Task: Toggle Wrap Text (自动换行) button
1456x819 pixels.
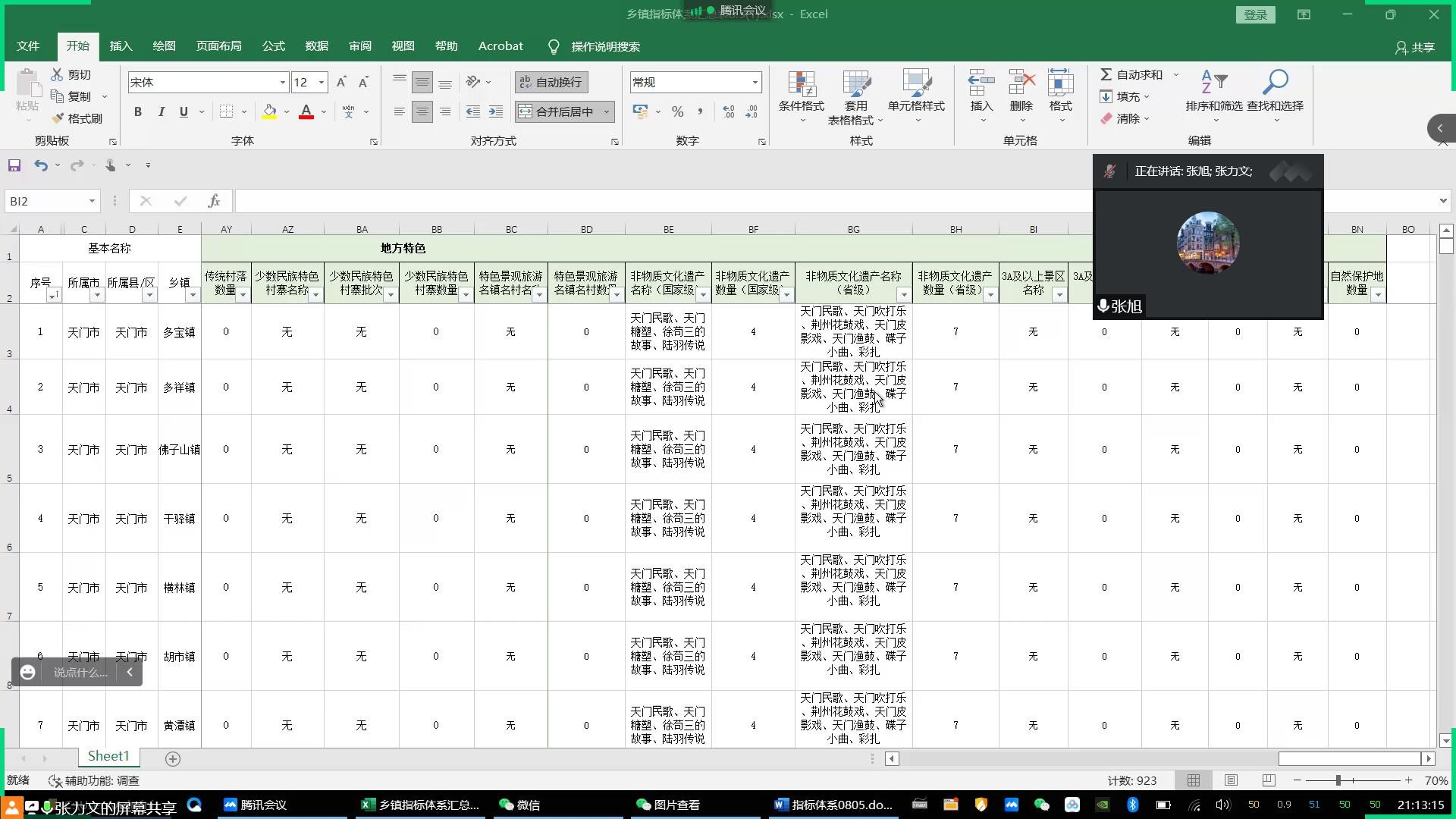Action: 551,82
